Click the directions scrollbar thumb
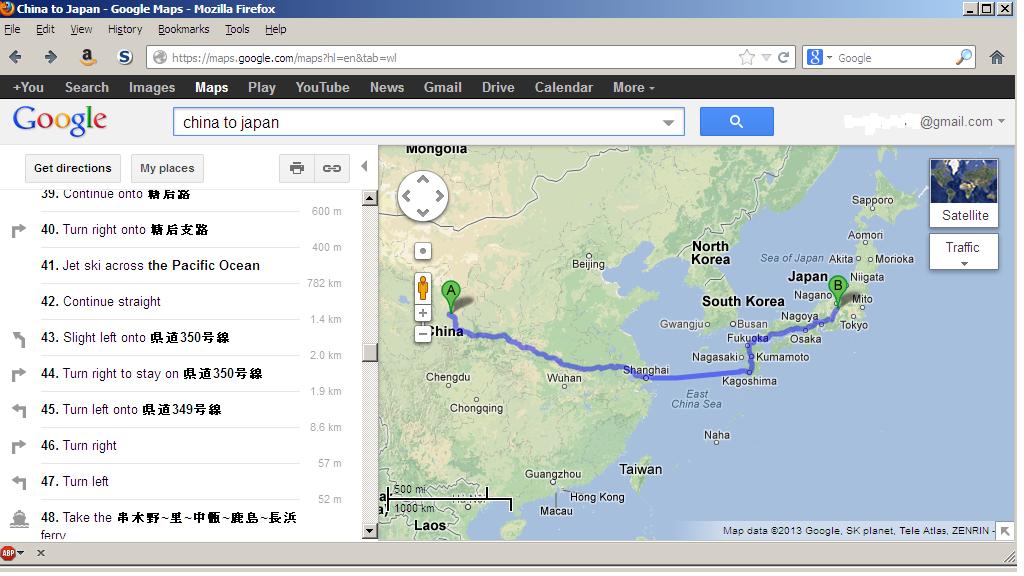 point(370,352)
